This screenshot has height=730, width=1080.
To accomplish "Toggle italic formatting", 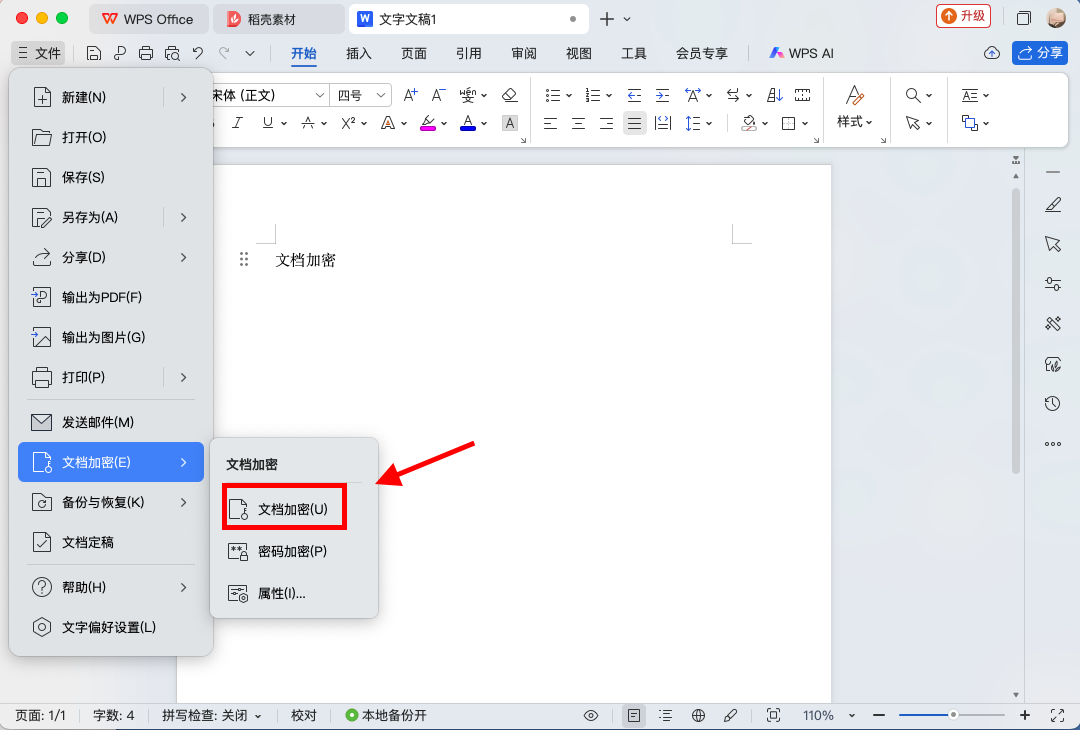I will click(x=237, y=123).
